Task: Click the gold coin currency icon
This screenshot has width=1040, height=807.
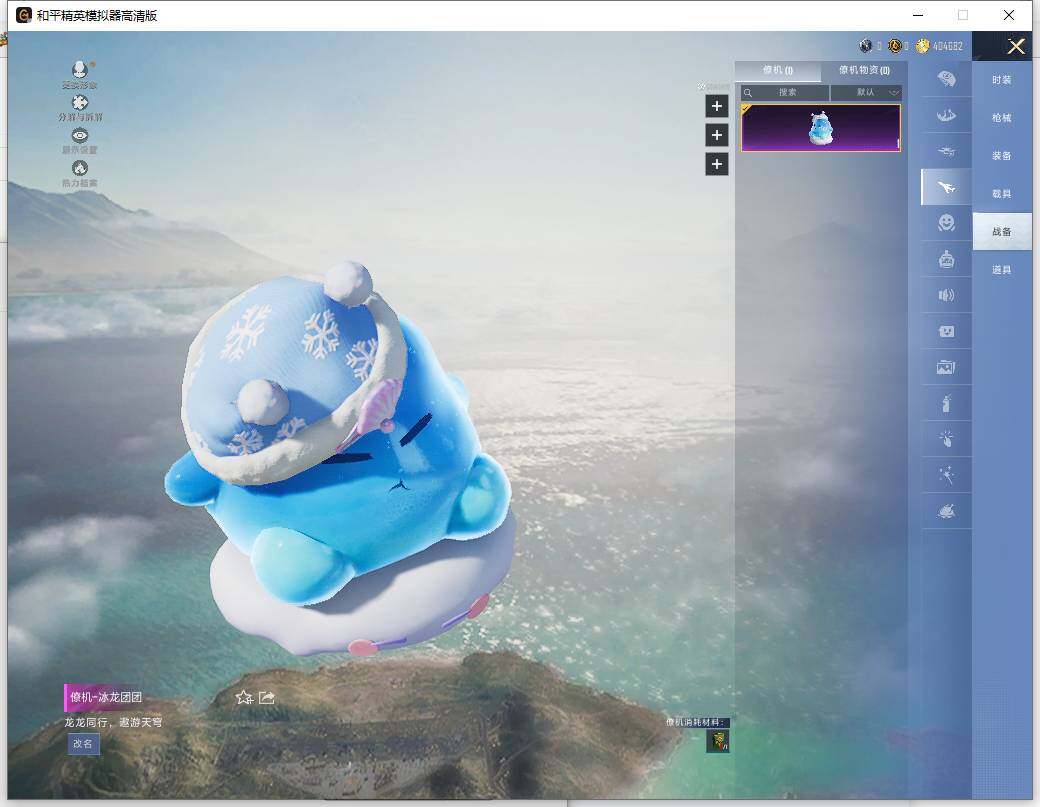Action: [922, 46]
